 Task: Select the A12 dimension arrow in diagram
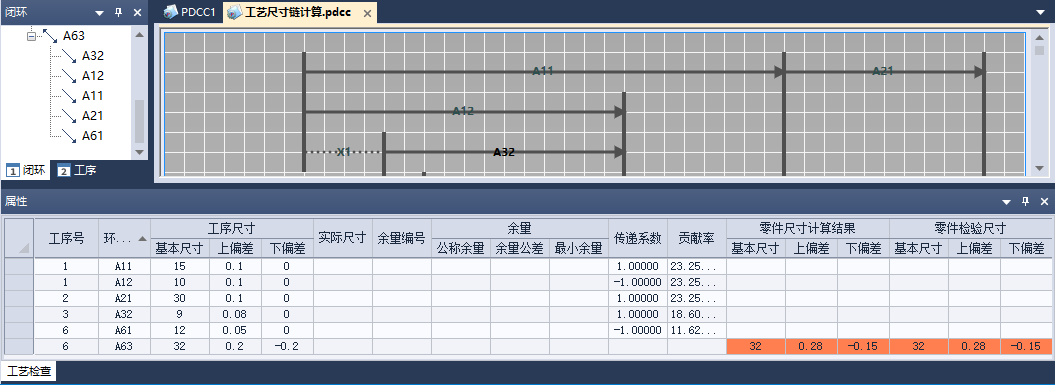[x=463, y=112]
